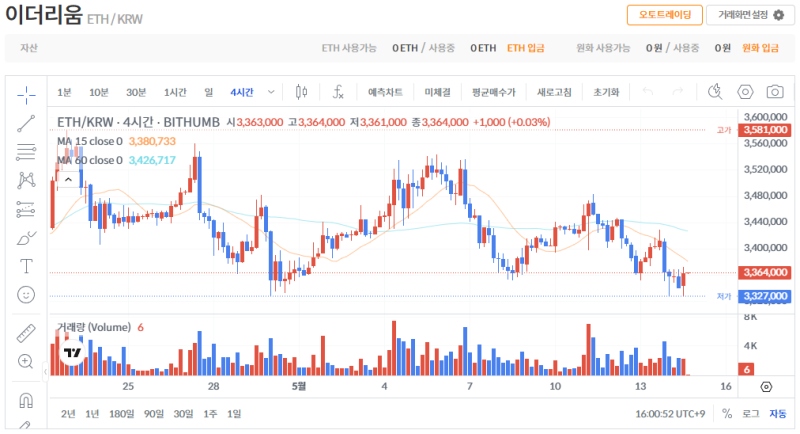Open the emoji icons tool

26,294
